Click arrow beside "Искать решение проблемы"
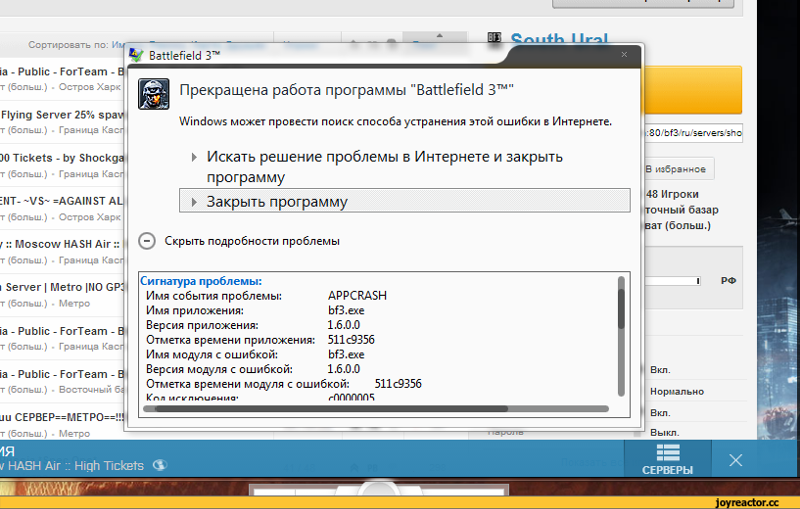The width and height of the screenshot is (800, 509). coord(194,157)
